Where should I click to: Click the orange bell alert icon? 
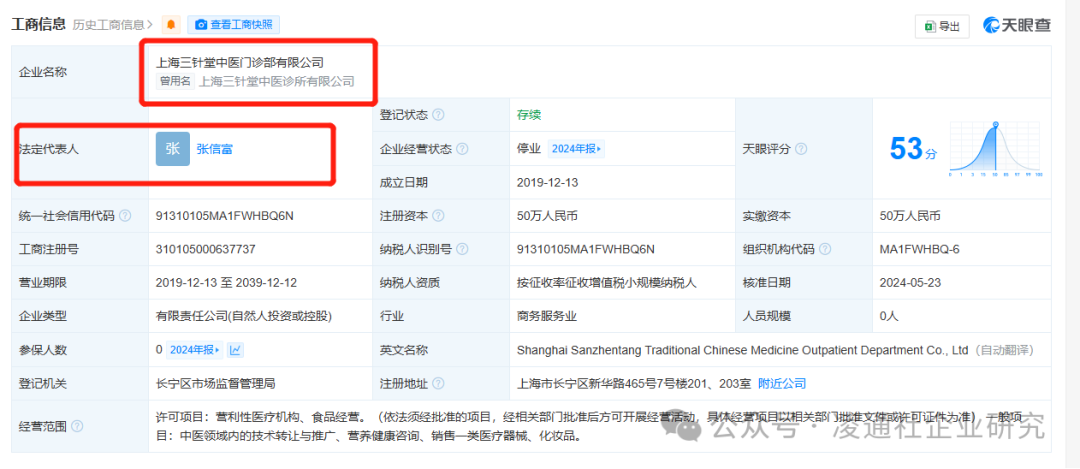pos(171,25)
